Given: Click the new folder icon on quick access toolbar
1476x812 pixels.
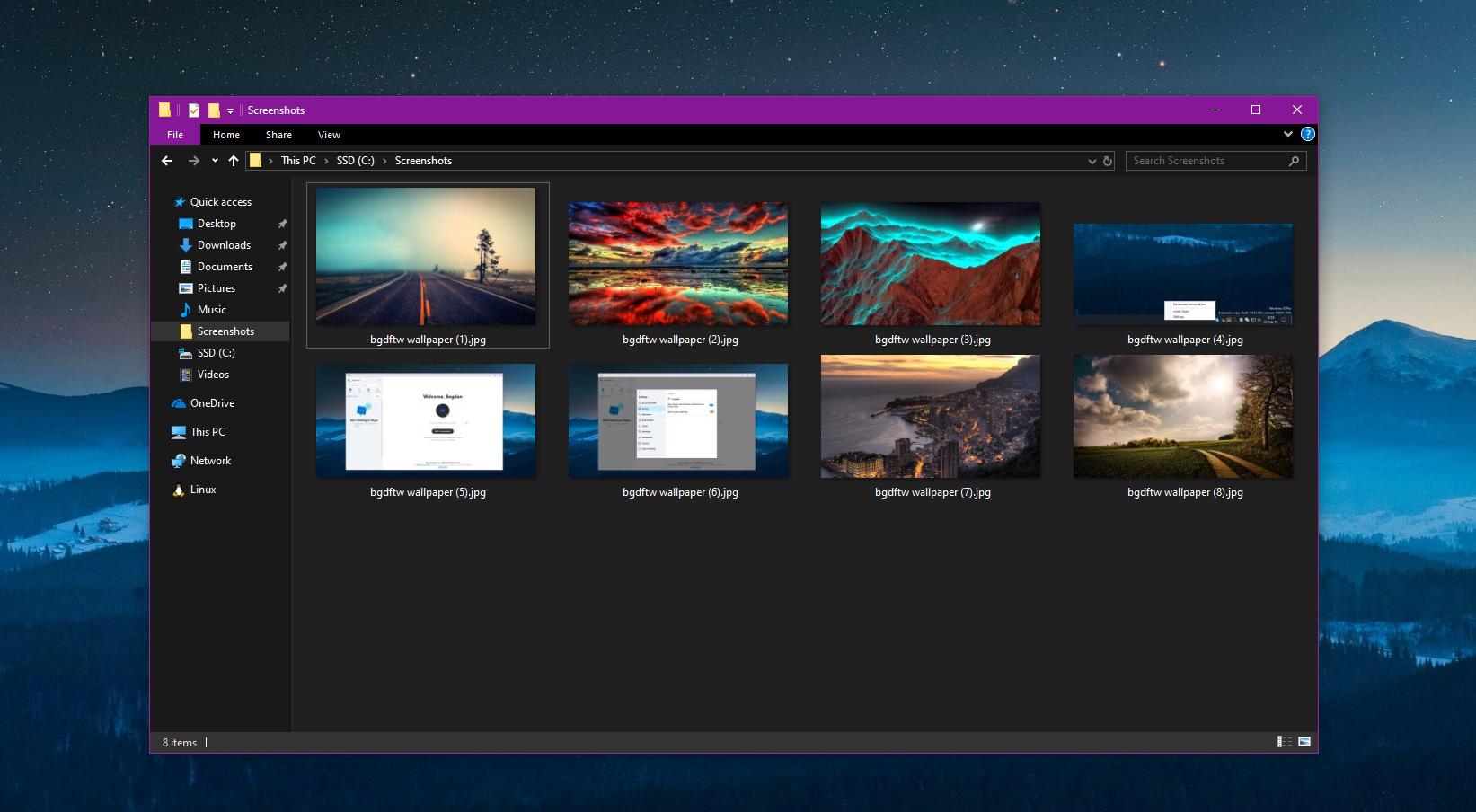Looking at the screenshot, I should pyautogui.click(x=213, y=110).
